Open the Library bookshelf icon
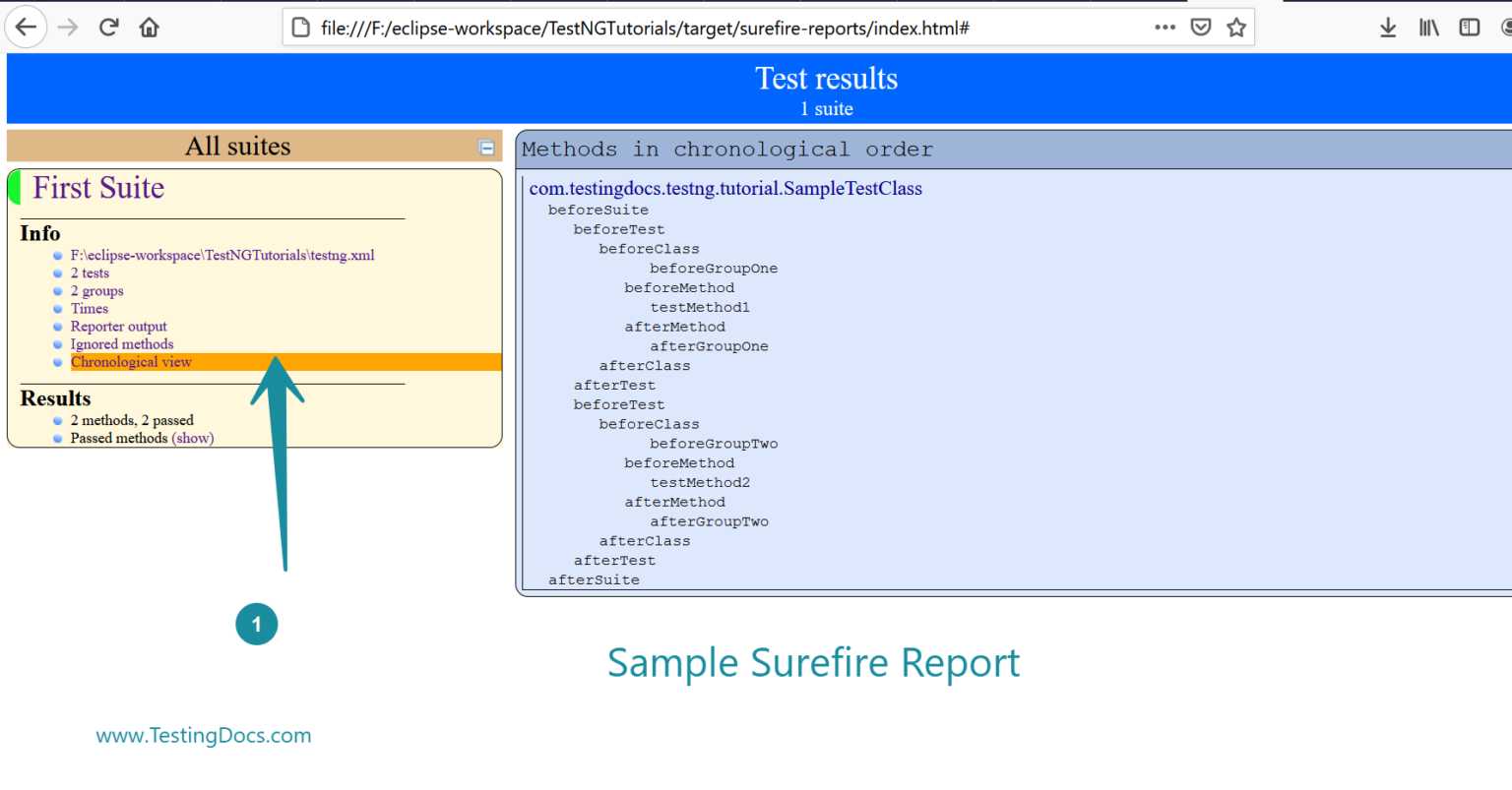This screenshot has width=1512, height=790. click(1428, 28)
